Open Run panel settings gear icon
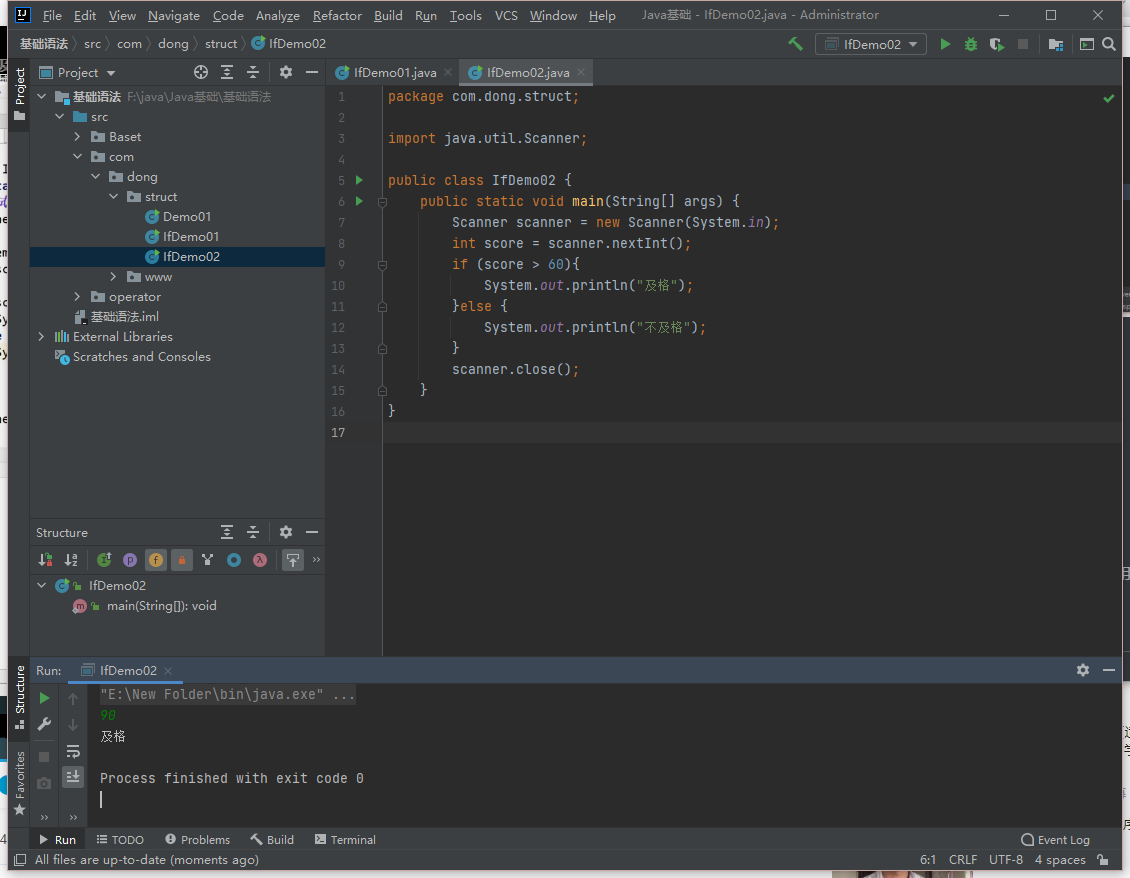The width and height of the screenshot is (1130, 878). (1083, 670)
